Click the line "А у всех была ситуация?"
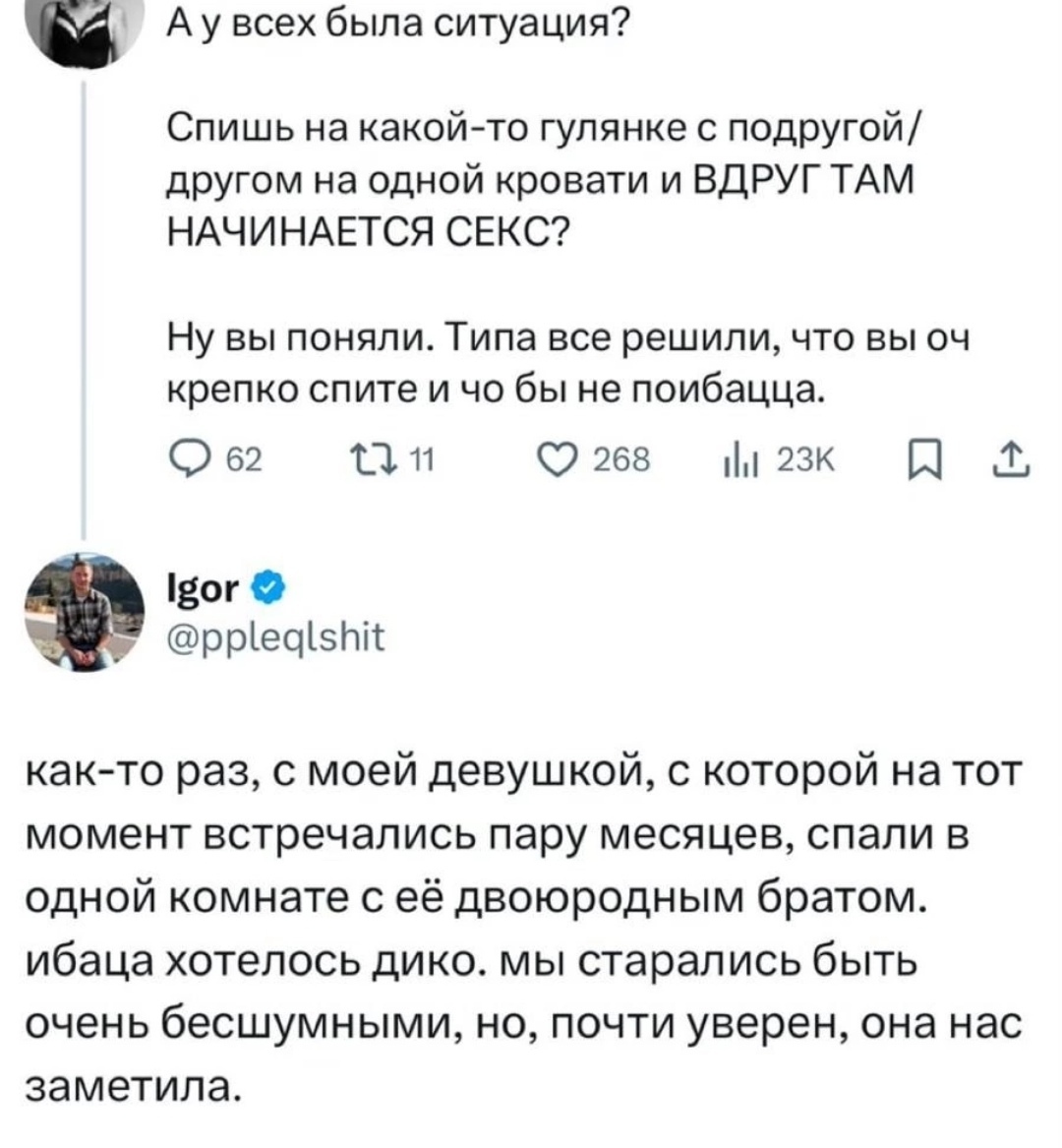 [x=387, y=20]
